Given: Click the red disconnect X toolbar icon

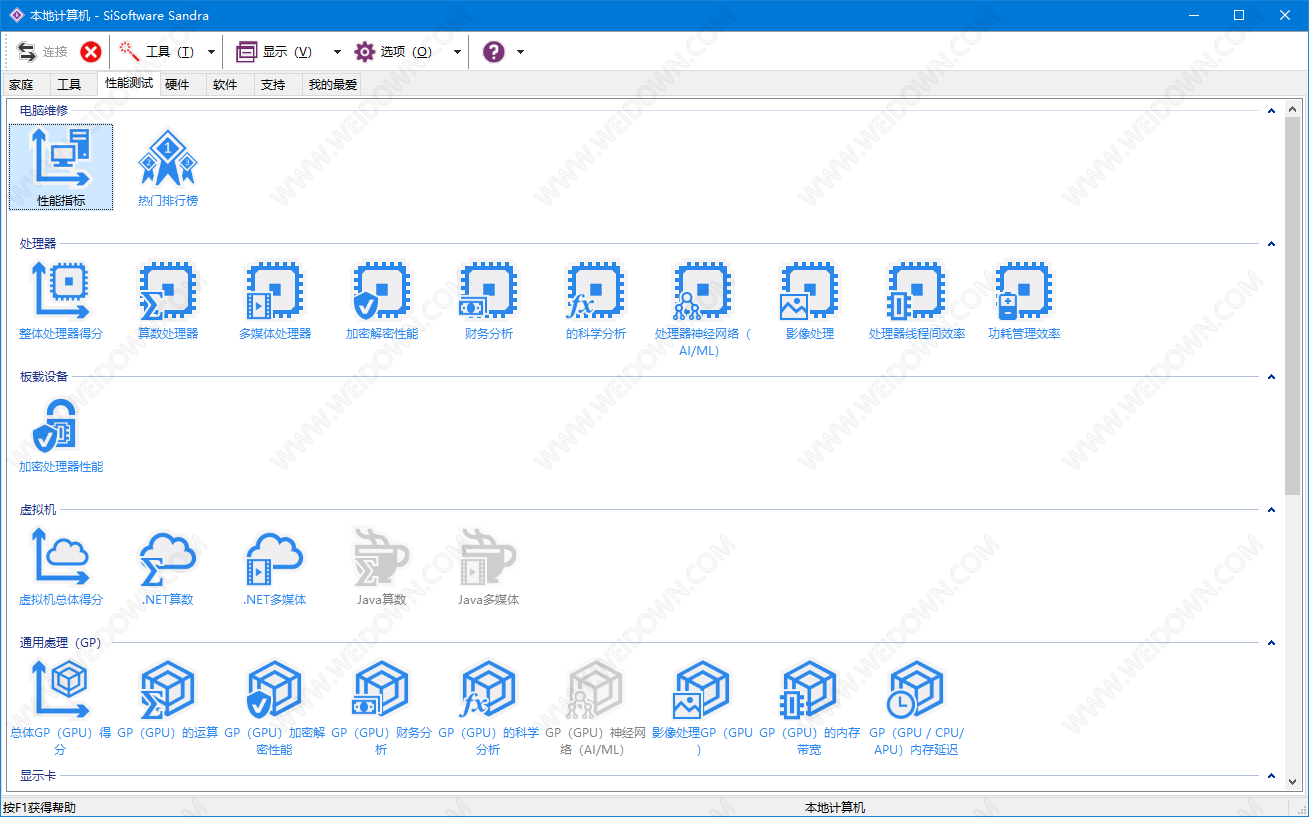Looking at the screenshot, I should pos(91,52).
